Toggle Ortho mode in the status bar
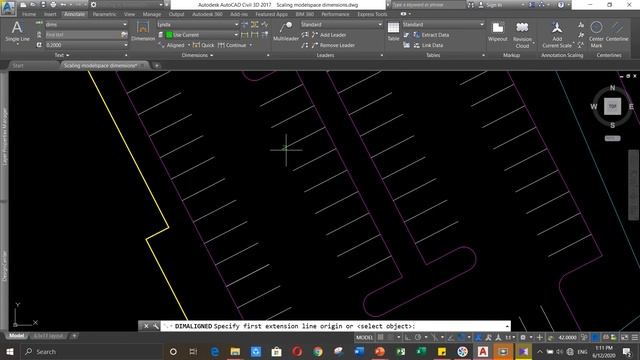The image size is (640, 360). coord(407,337)
